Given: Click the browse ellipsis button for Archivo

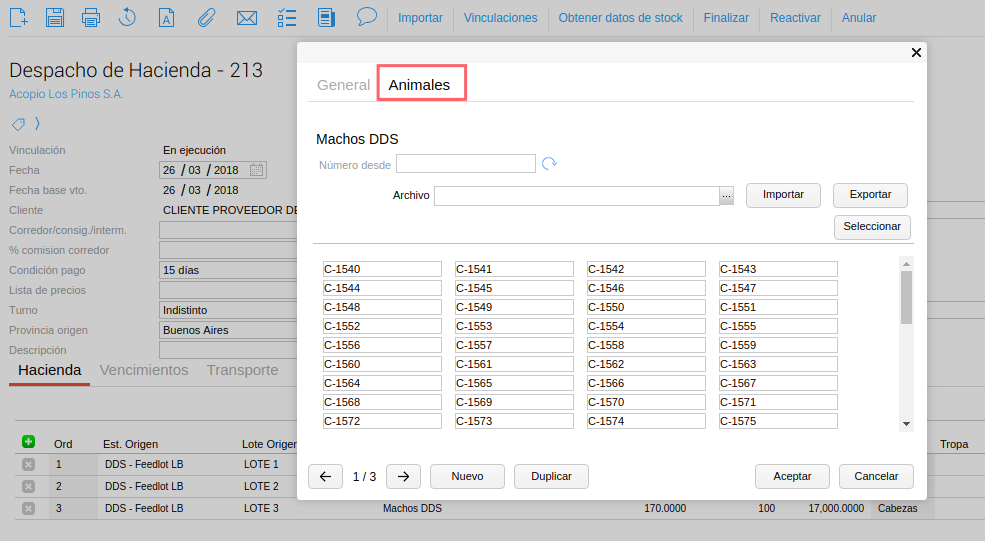Looking at the screenshot, I should 727,196.
